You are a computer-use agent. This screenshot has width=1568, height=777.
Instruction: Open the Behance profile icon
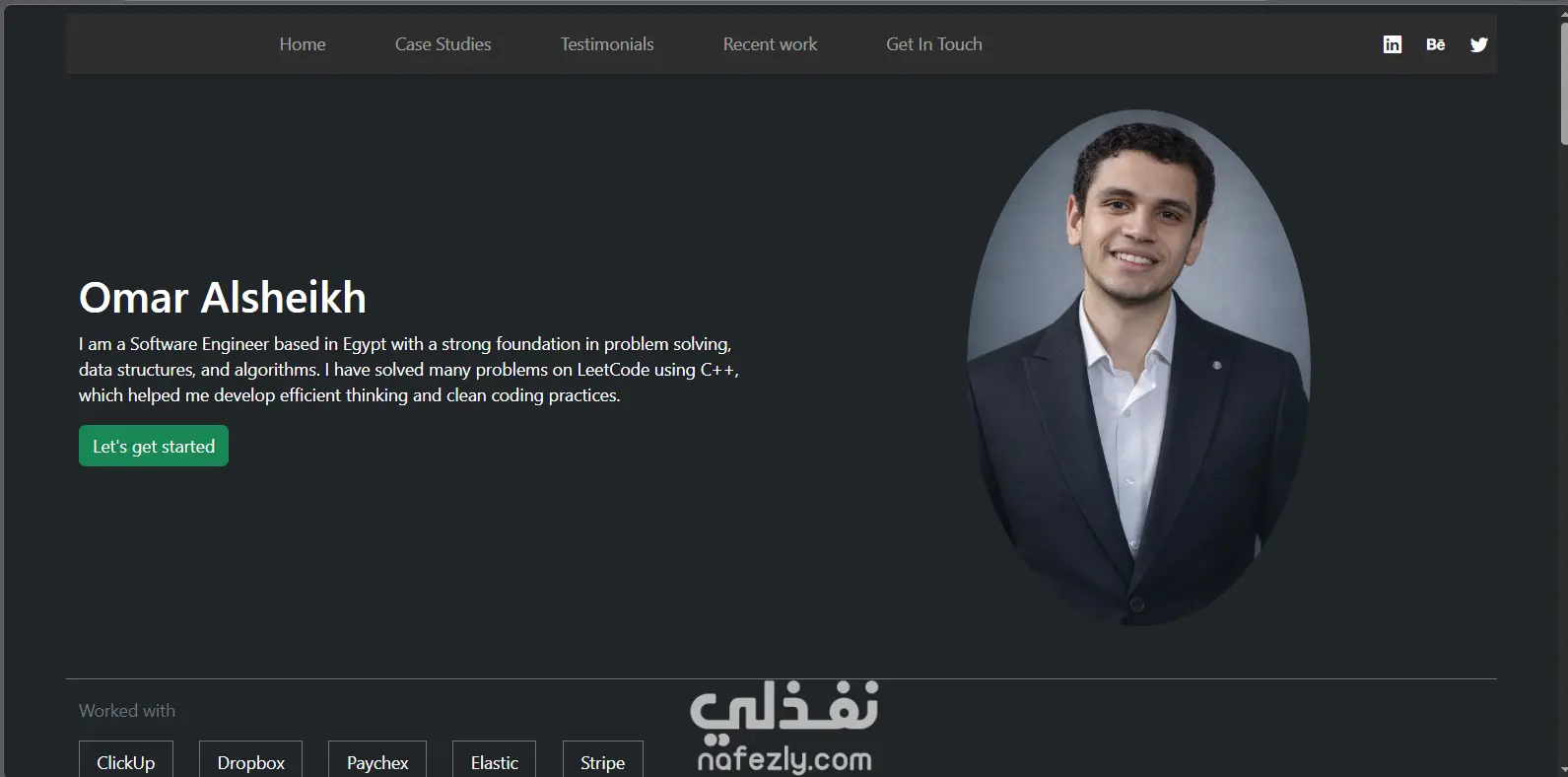click(1436, 44)
